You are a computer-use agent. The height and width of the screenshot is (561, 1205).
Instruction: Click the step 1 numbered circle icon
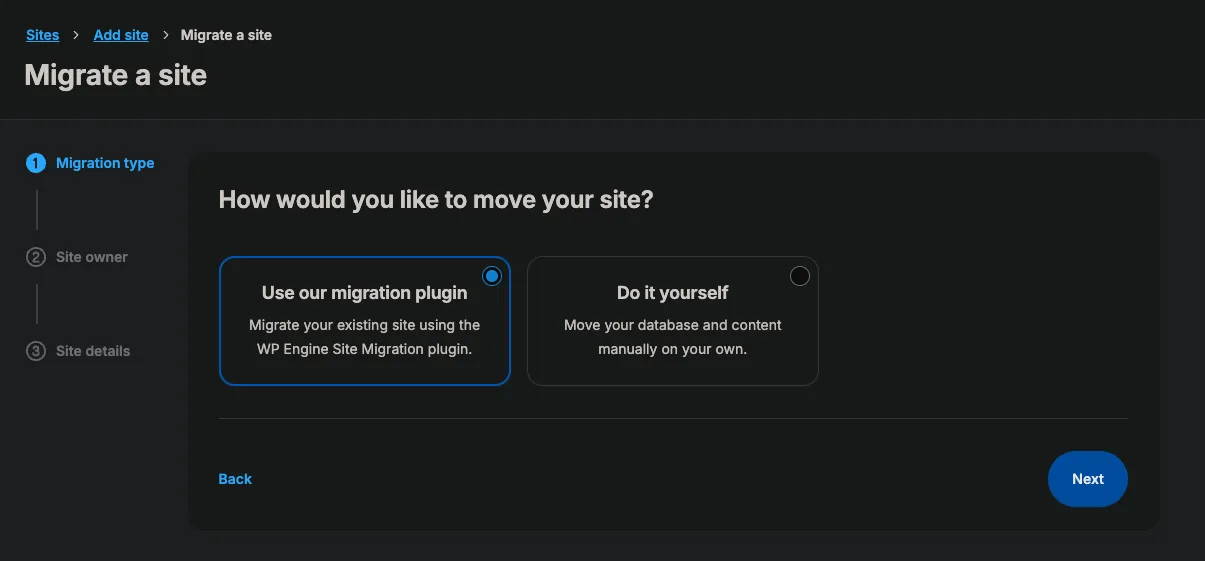pos(36,163)
